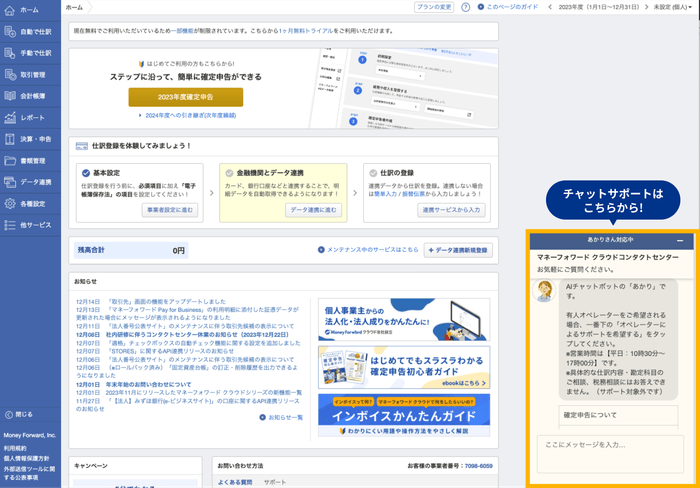Open the ホーム home icon in sidebar
Screen dimensions: 700x488
tap(9, 9)
